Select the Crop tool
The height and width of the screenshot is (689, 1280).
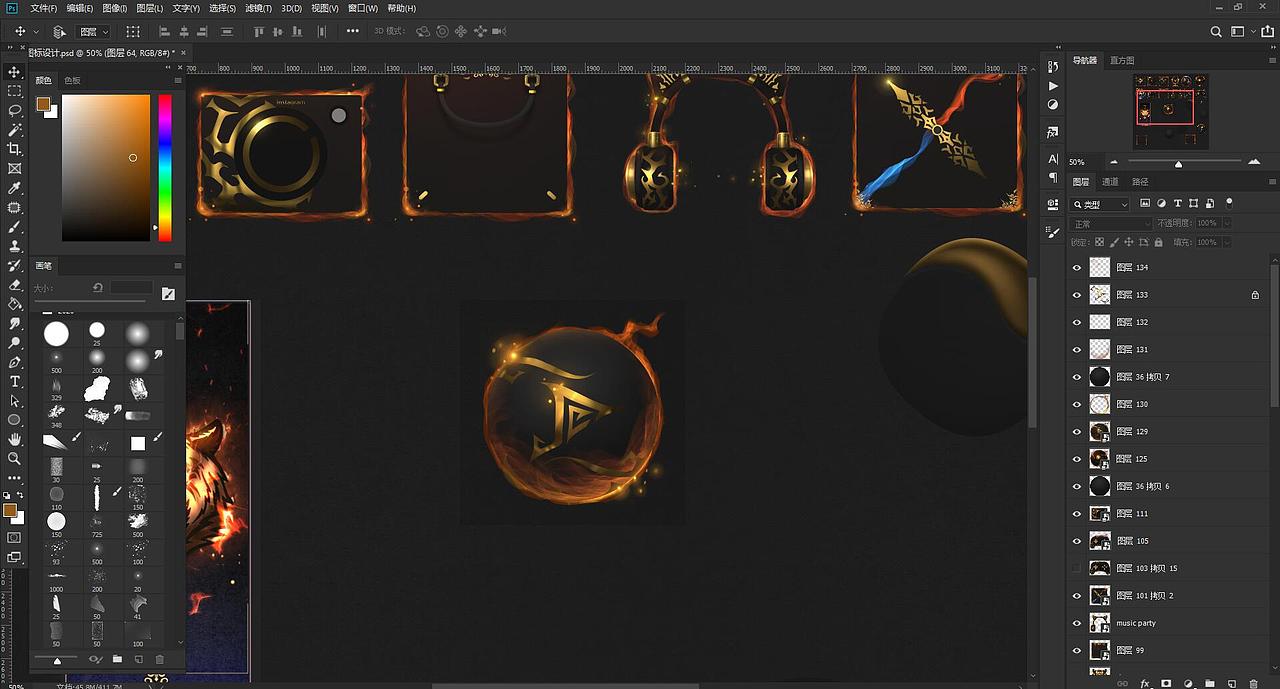click(15, 149)
